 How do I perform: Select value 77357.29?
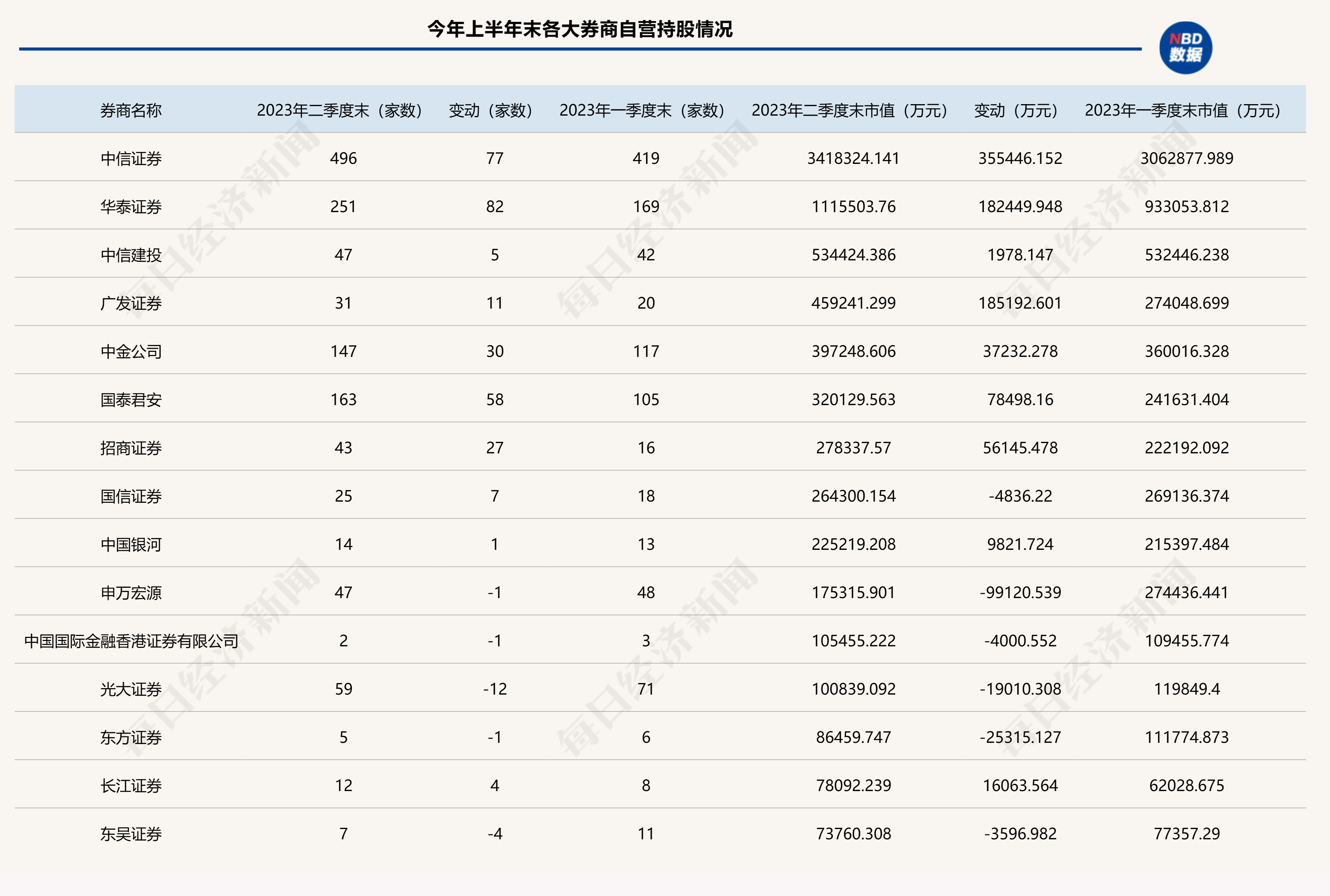tap(1186, 834)
